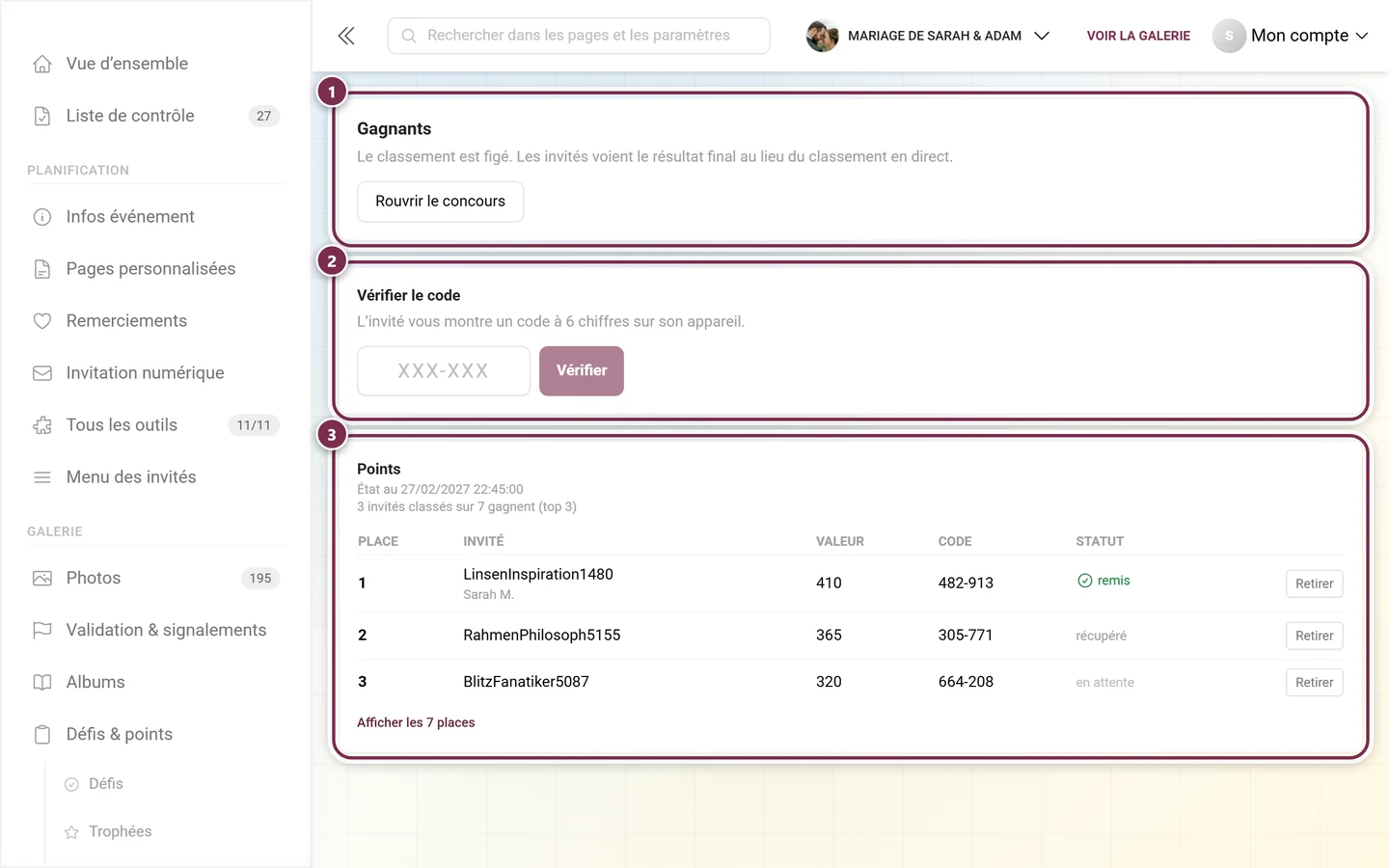Click the Albums book icon
This screenshot has height=868, width=1389.
(x=42, y=683)
